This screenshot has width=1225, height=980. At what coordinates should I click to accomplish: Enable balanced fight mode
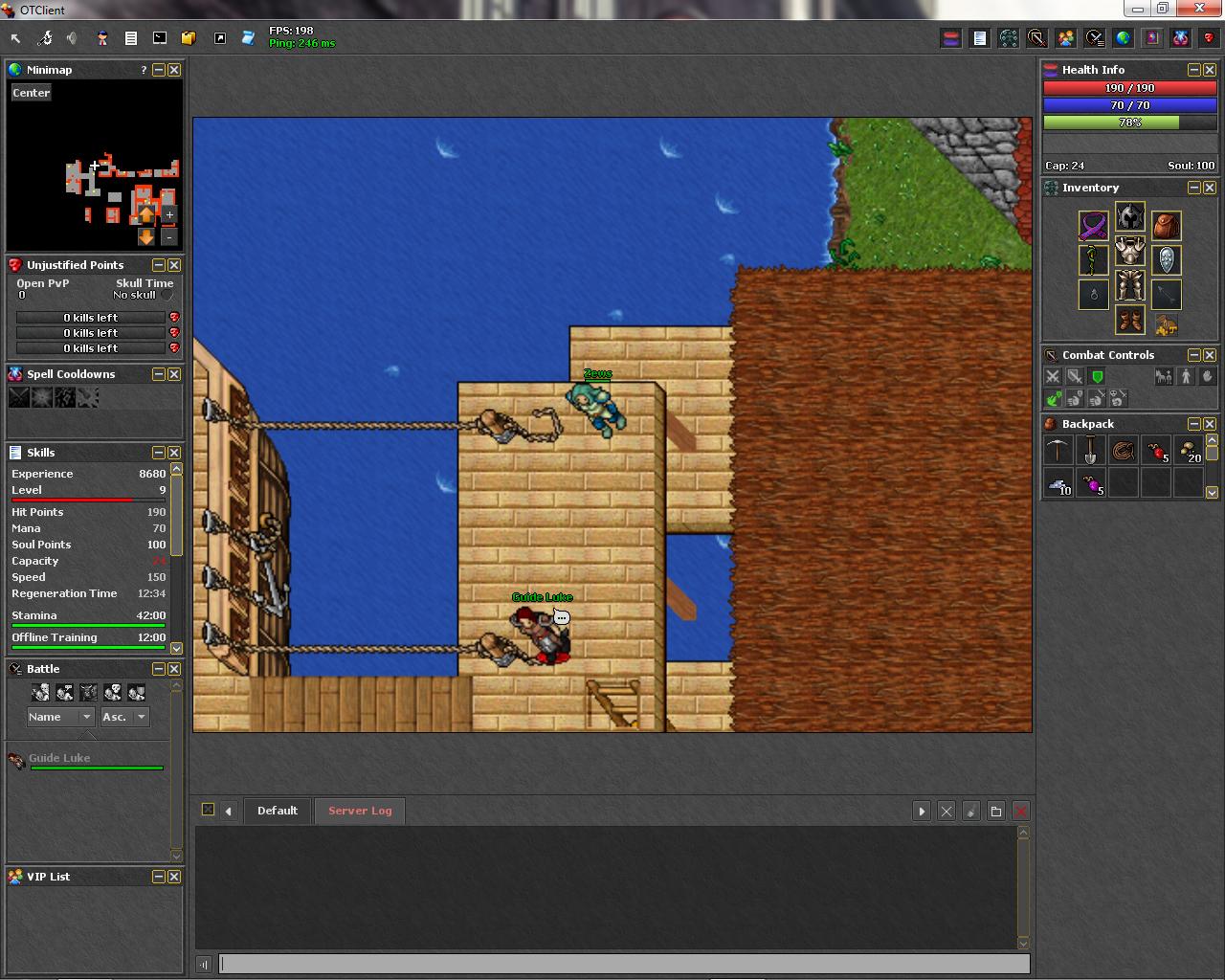click(1075, 377)
